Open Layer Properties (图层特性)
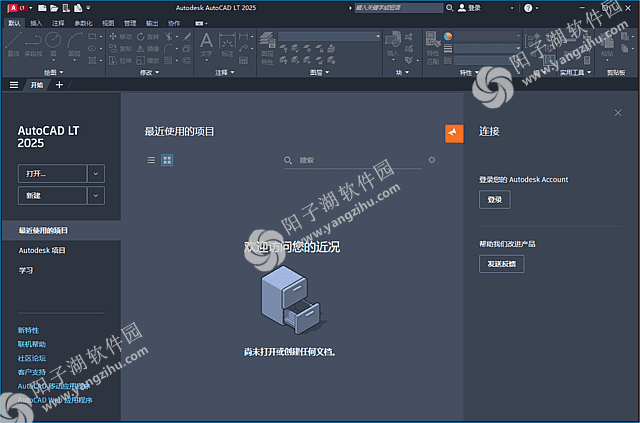 pos(267,49)
